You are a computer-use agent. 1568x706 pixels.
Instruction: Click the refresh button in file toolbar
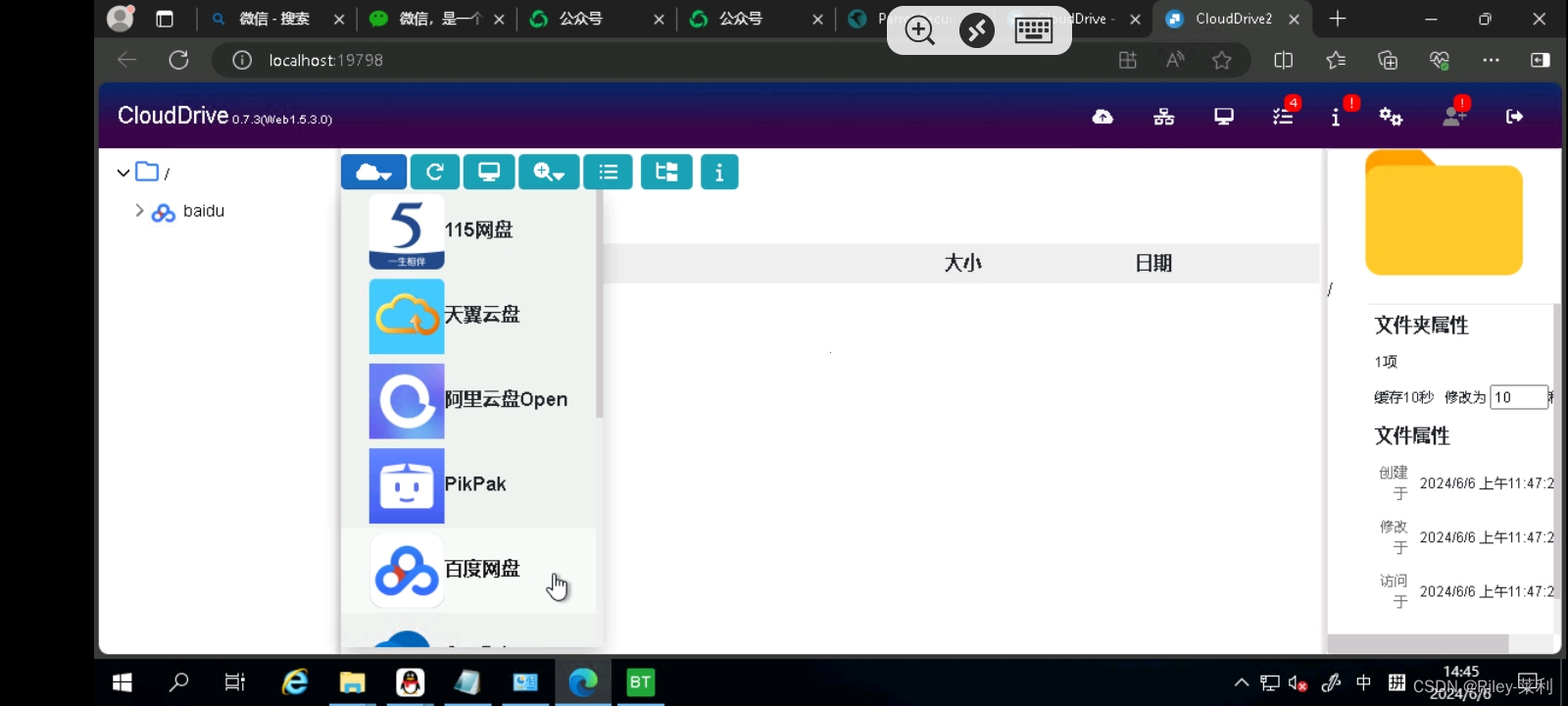[434, 173]
